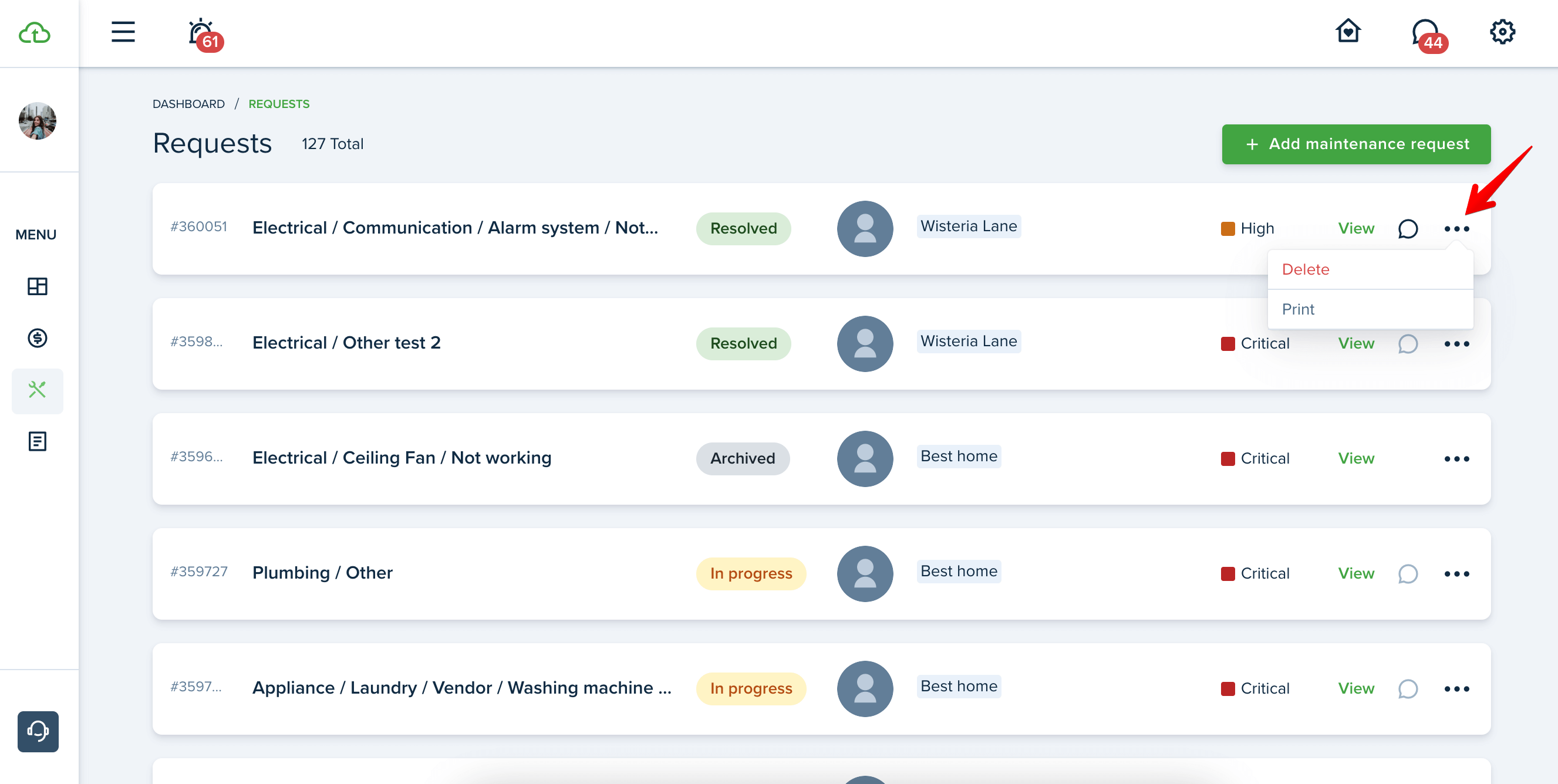Select the maintenance tools icon in sidebar

(x=38, y=390)
